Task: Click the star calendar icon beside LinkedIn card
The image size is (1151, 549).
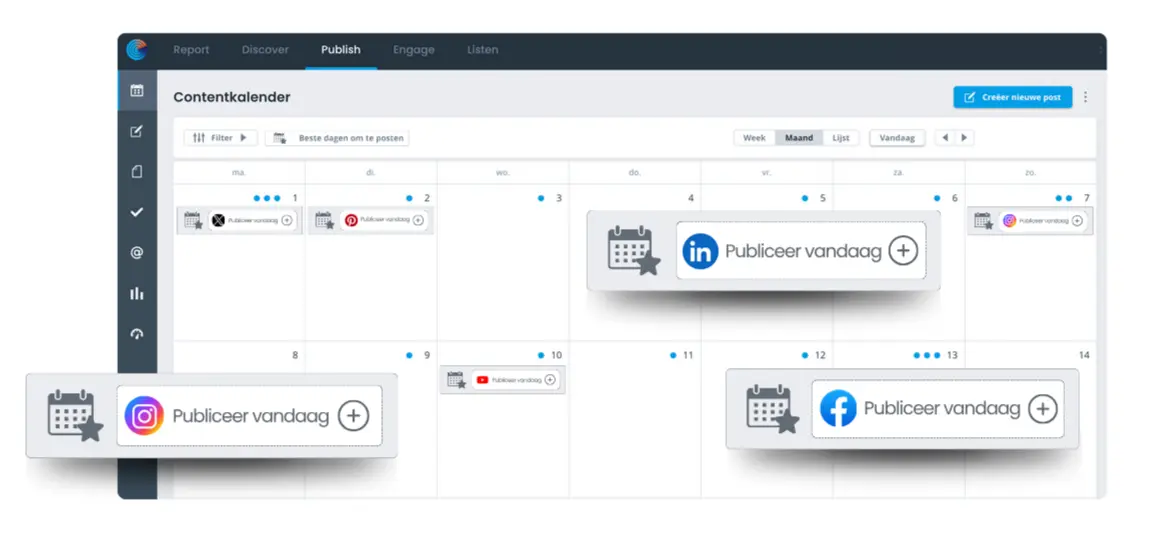Action: click(x=633, y=251)
